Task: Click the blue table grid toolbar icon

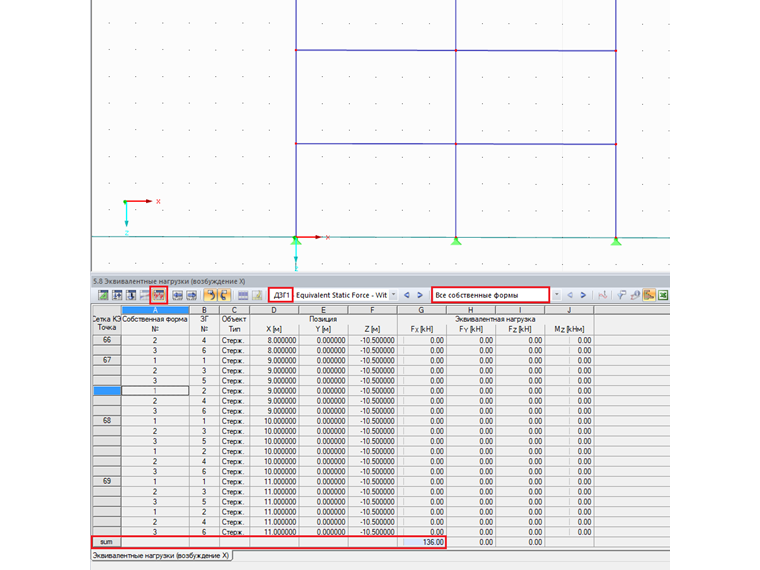Action: pos(243,295)
